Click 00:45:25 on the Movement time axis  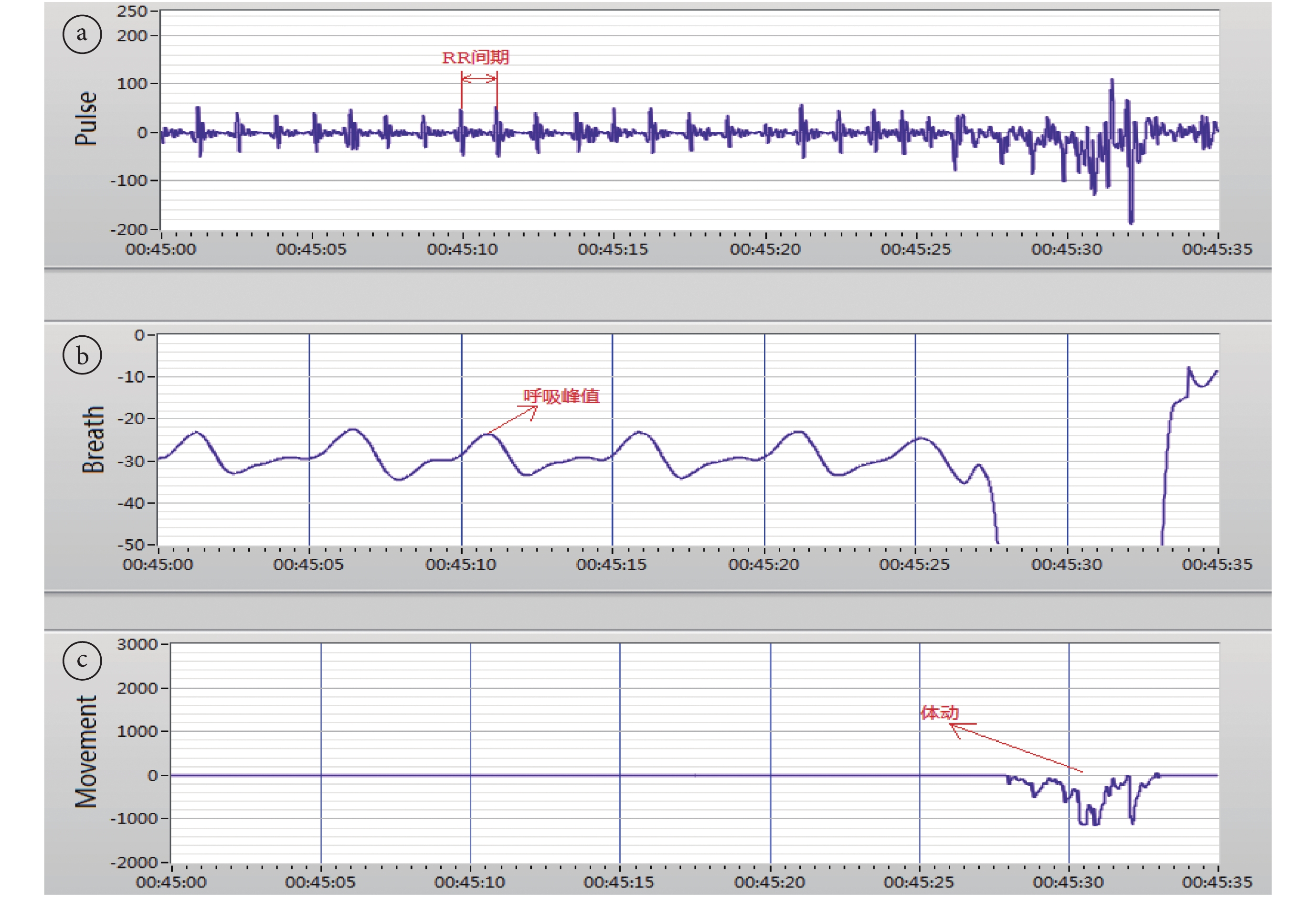tap(919, 882)
